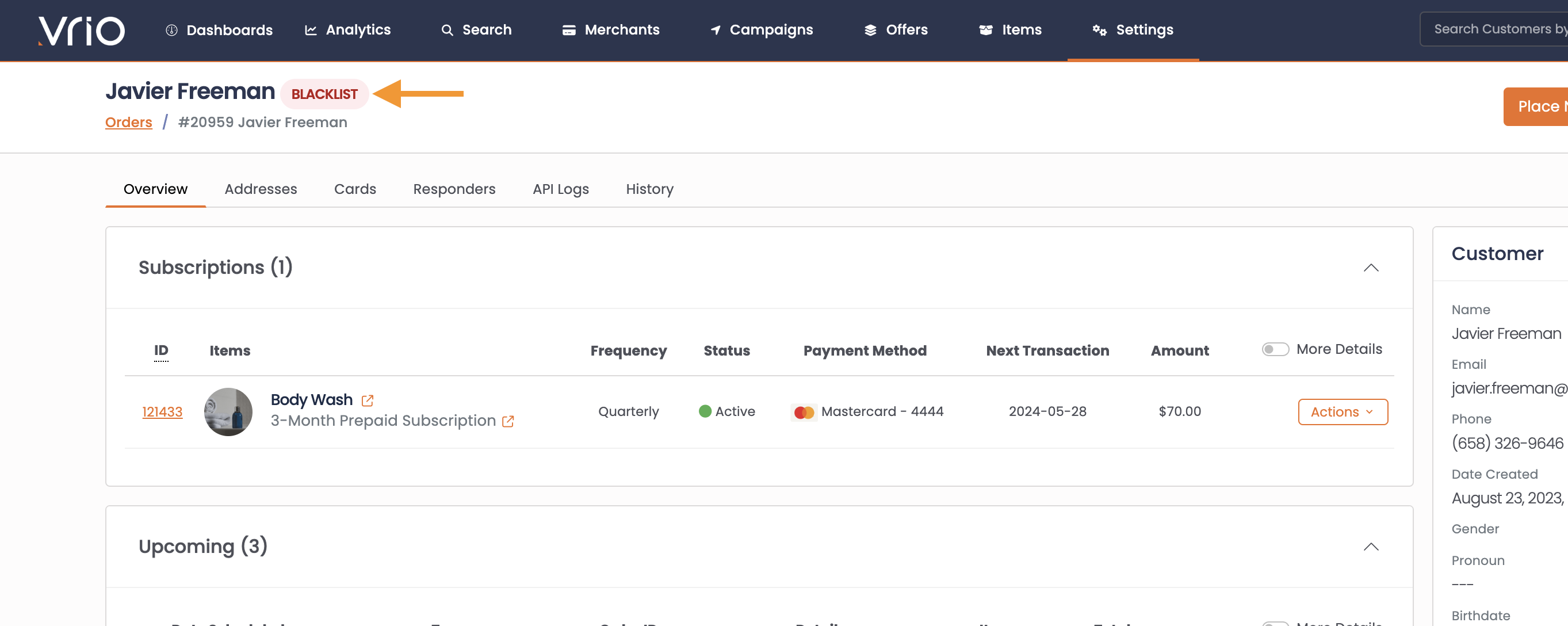This screenshot has width=1568, height=626.
Task: Open Campaigns menu
Action: (x=762, y=30)
